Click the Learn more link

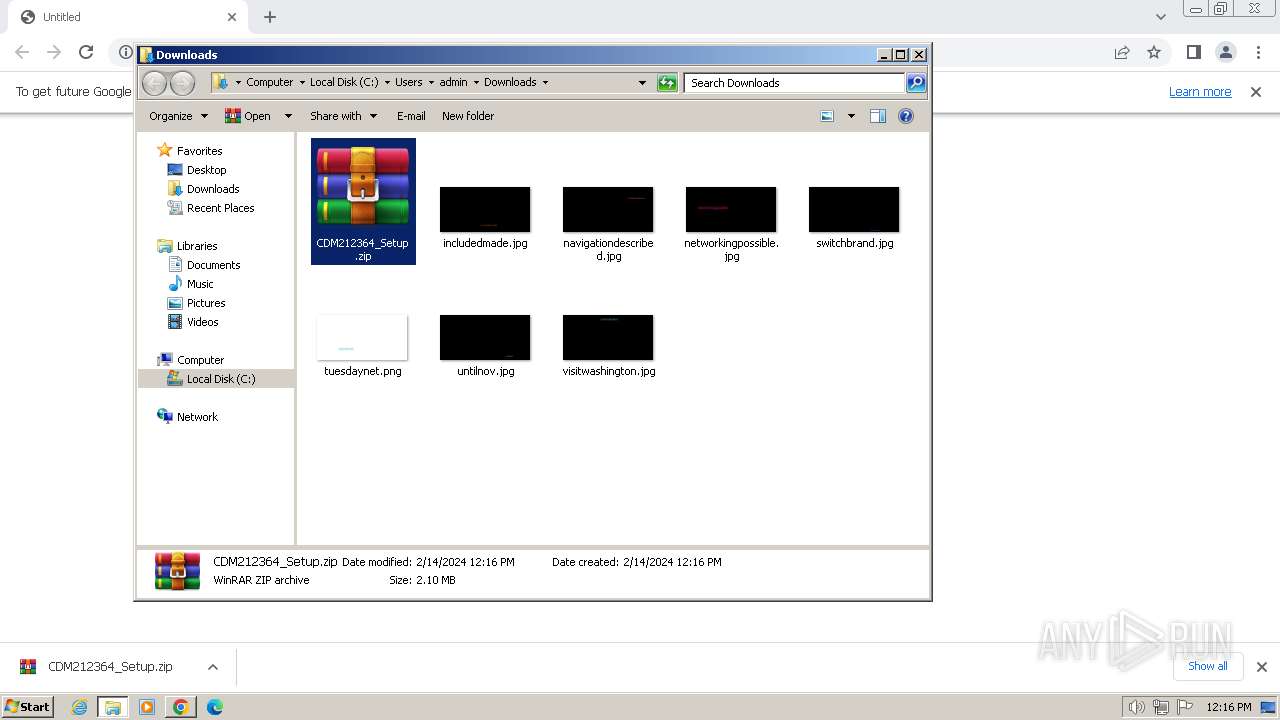1200,92
